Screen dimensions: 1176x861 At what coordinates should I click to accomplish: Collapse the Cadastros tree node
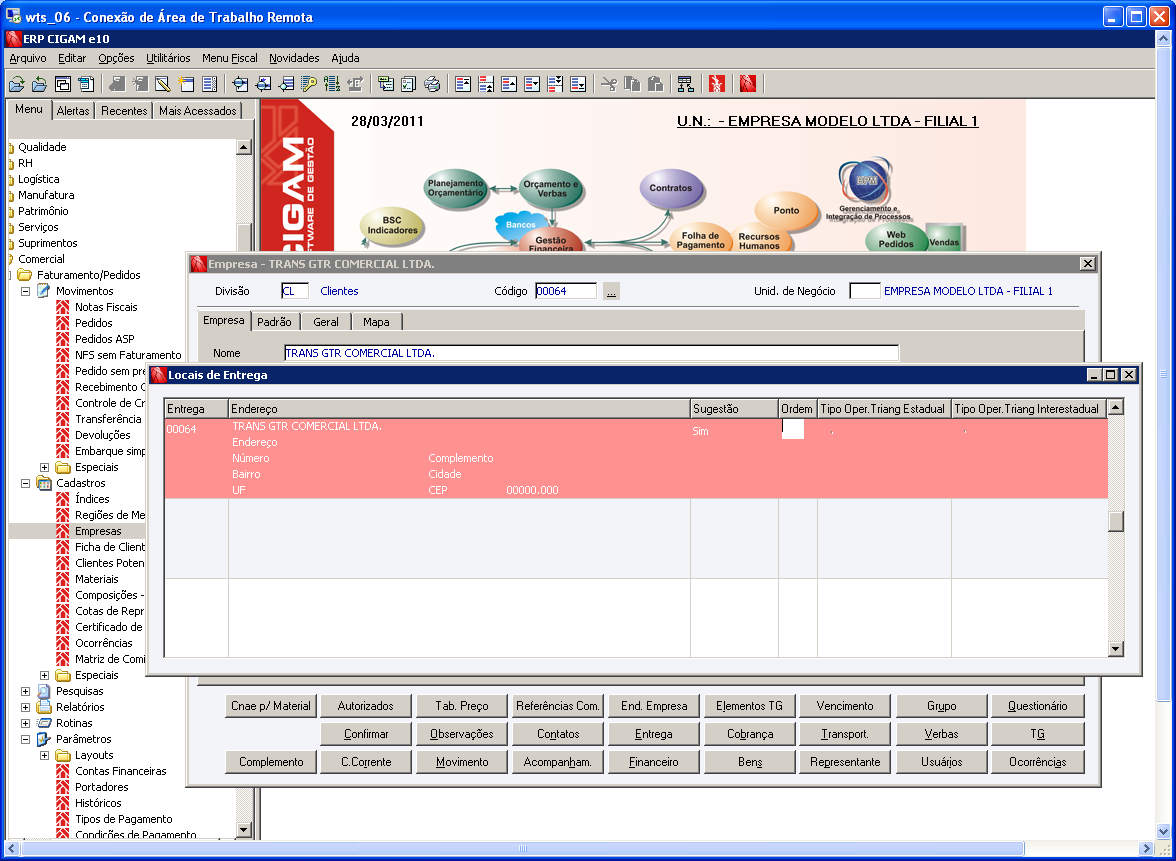click(x=26, y=483)
